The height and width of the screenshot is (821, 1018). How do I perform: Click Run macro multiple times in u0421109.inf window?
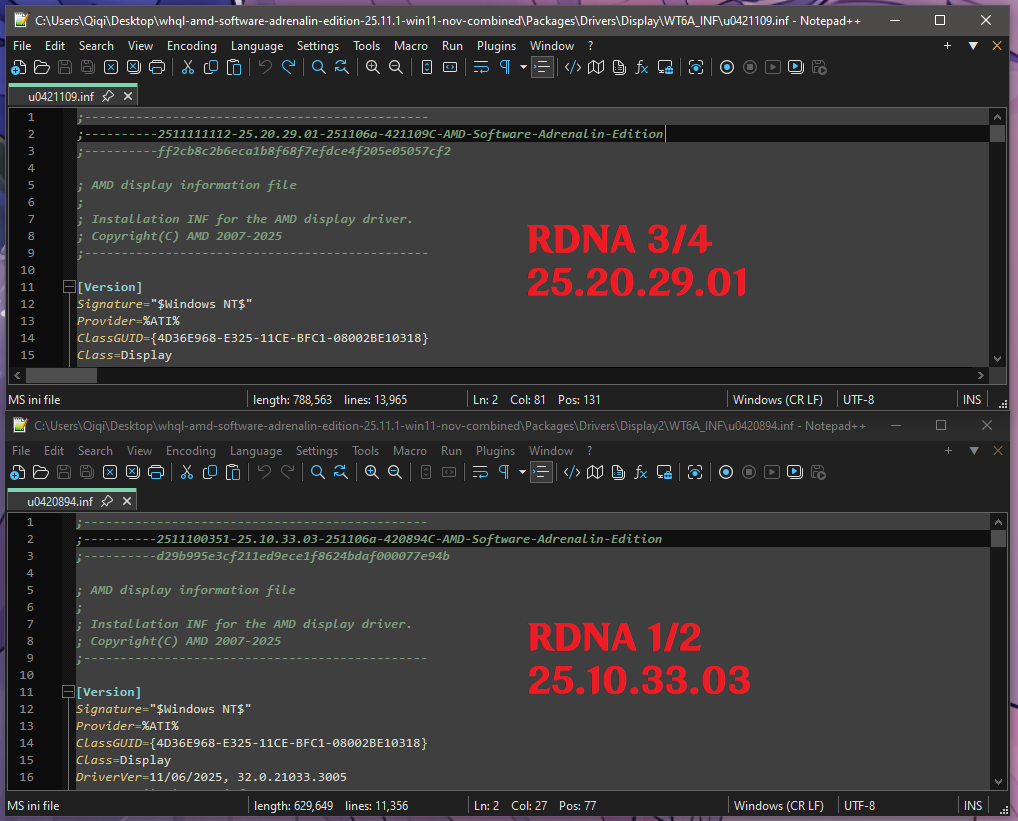tap(795, 67)
